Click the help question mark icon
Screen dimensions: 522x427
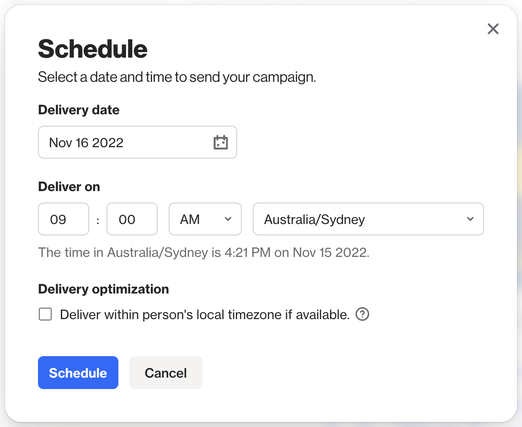[x=362, y=314]
